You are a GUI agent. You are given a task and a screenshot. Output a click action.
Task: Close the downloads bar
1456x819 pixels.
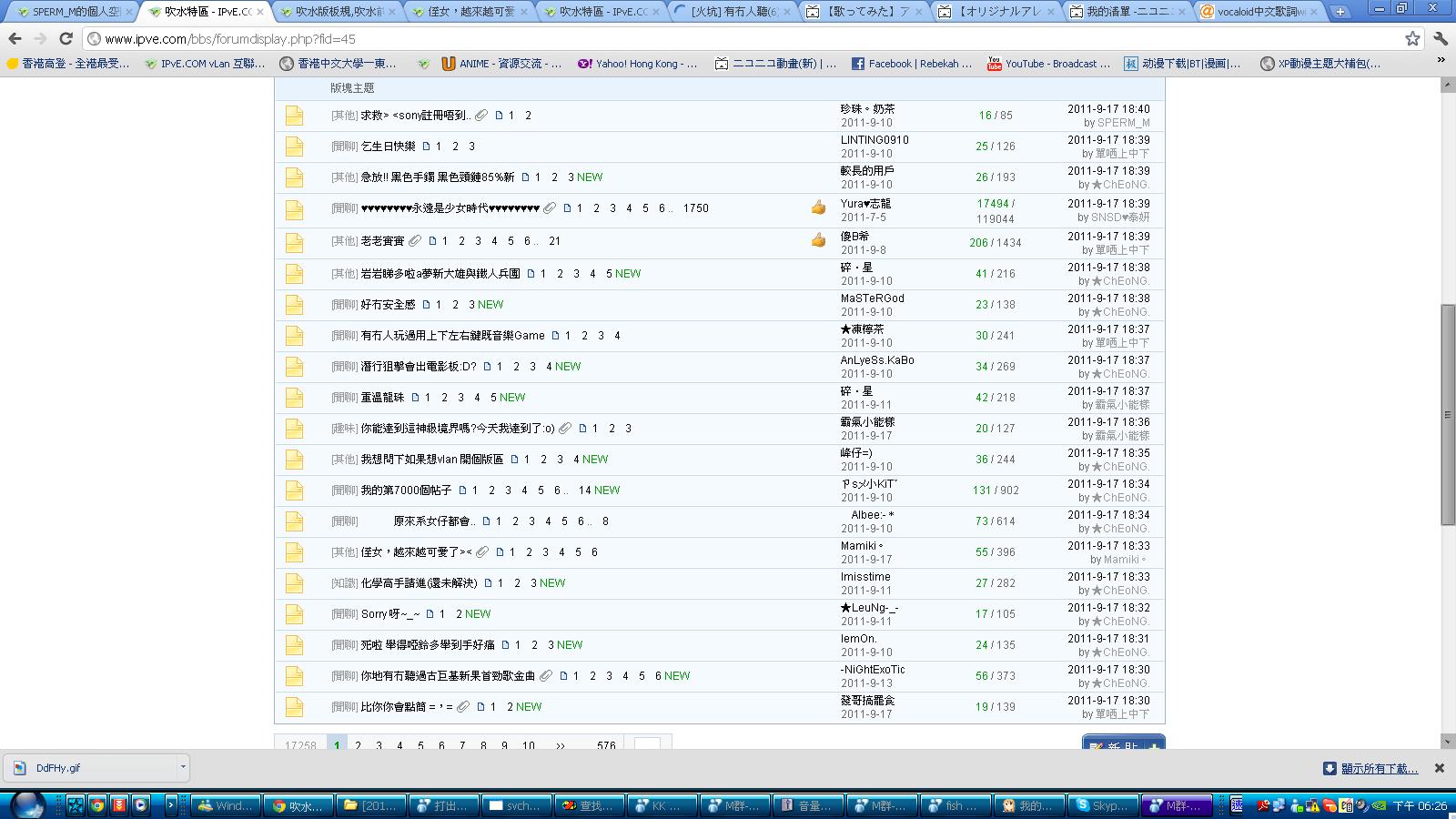pos(1439,768)
